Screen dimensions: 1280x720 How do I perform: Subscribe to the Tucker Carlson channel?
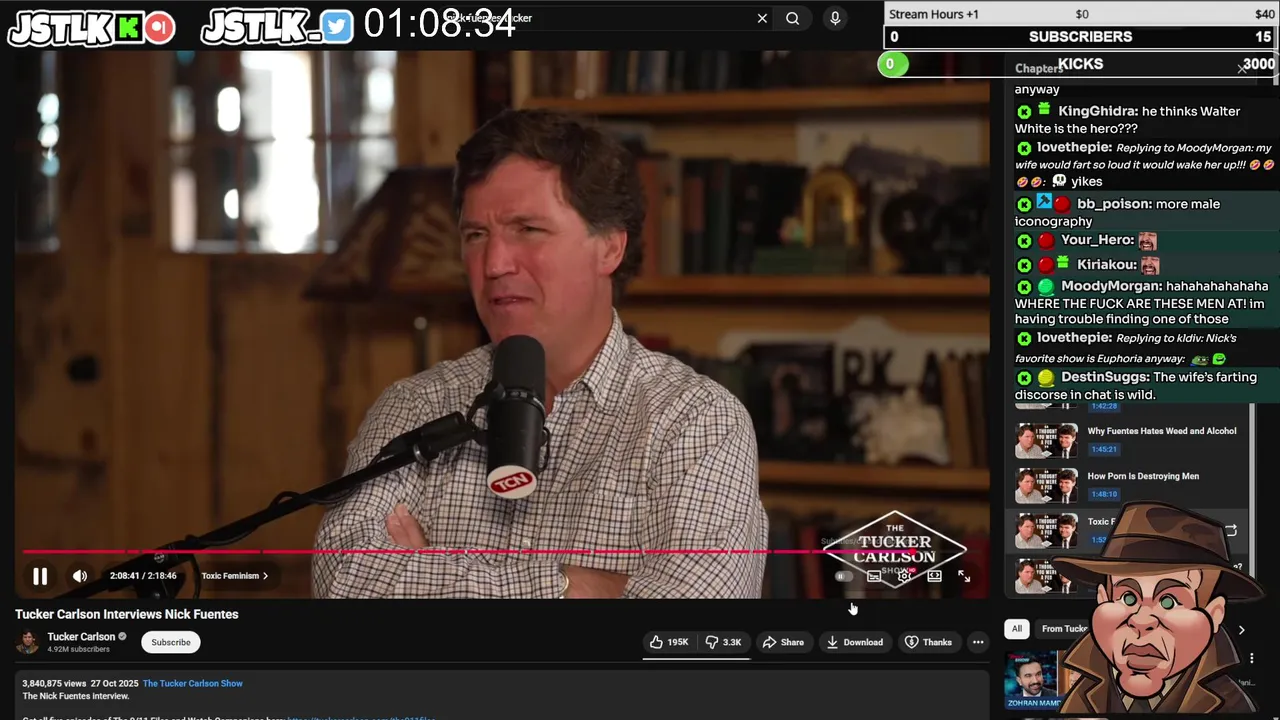tap(171, 642)
